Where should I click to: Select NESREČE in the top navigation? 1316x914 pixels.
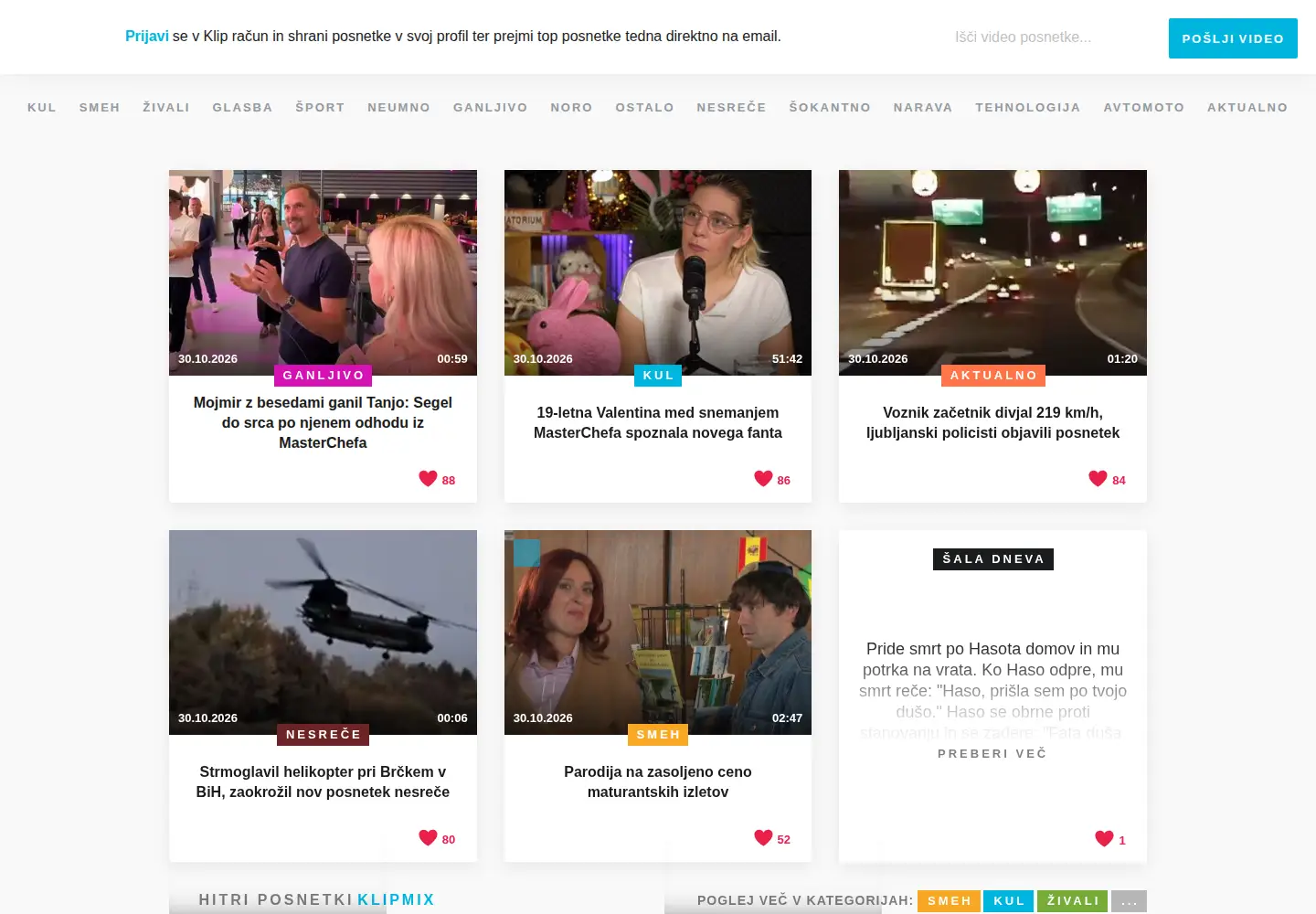[x=732, y=107]
